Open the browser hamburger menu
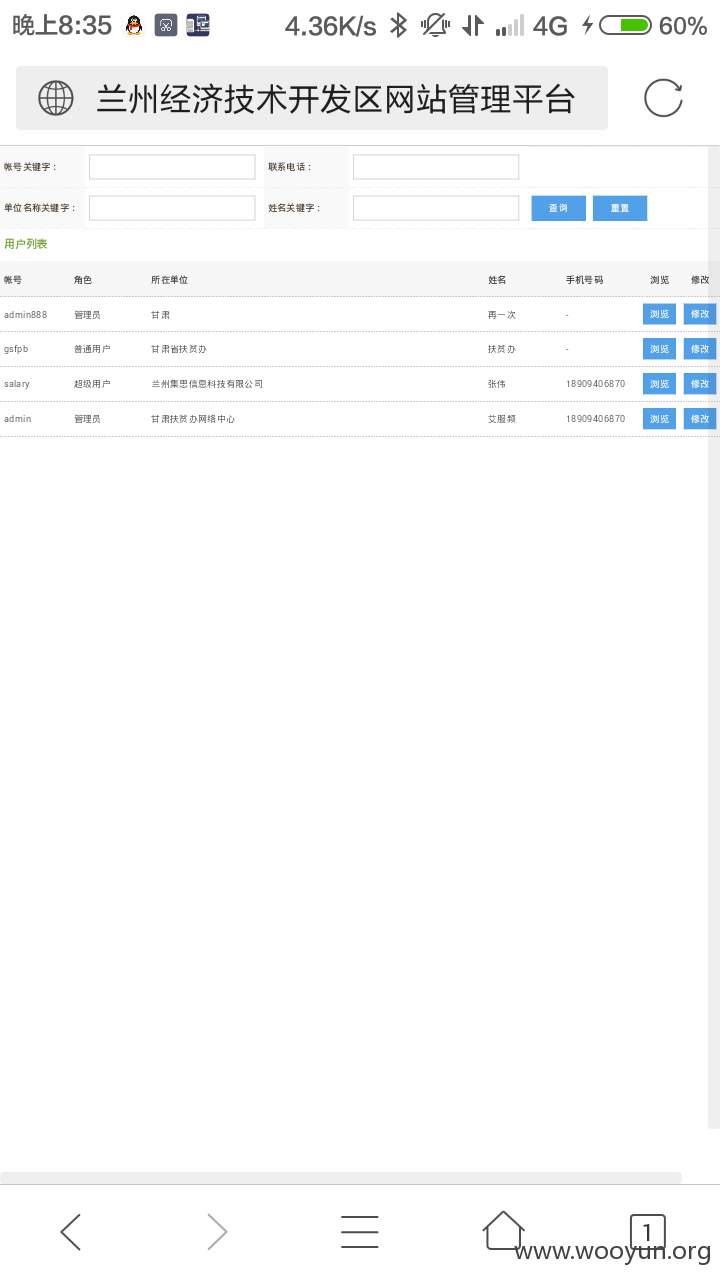Viewport: 720px width, 1280px height. pyautogui.click(x=360, y=1232)
